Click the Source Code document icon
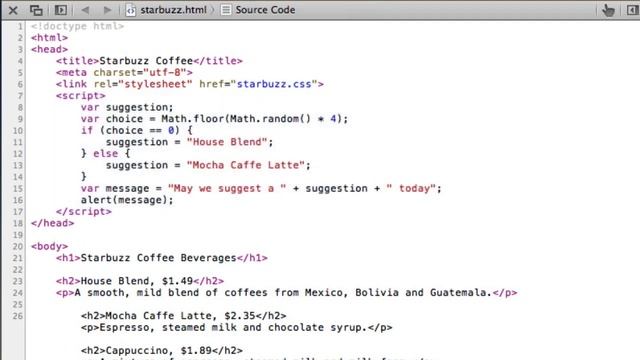Screen dimensions: 640x360 tap(226, 10)
